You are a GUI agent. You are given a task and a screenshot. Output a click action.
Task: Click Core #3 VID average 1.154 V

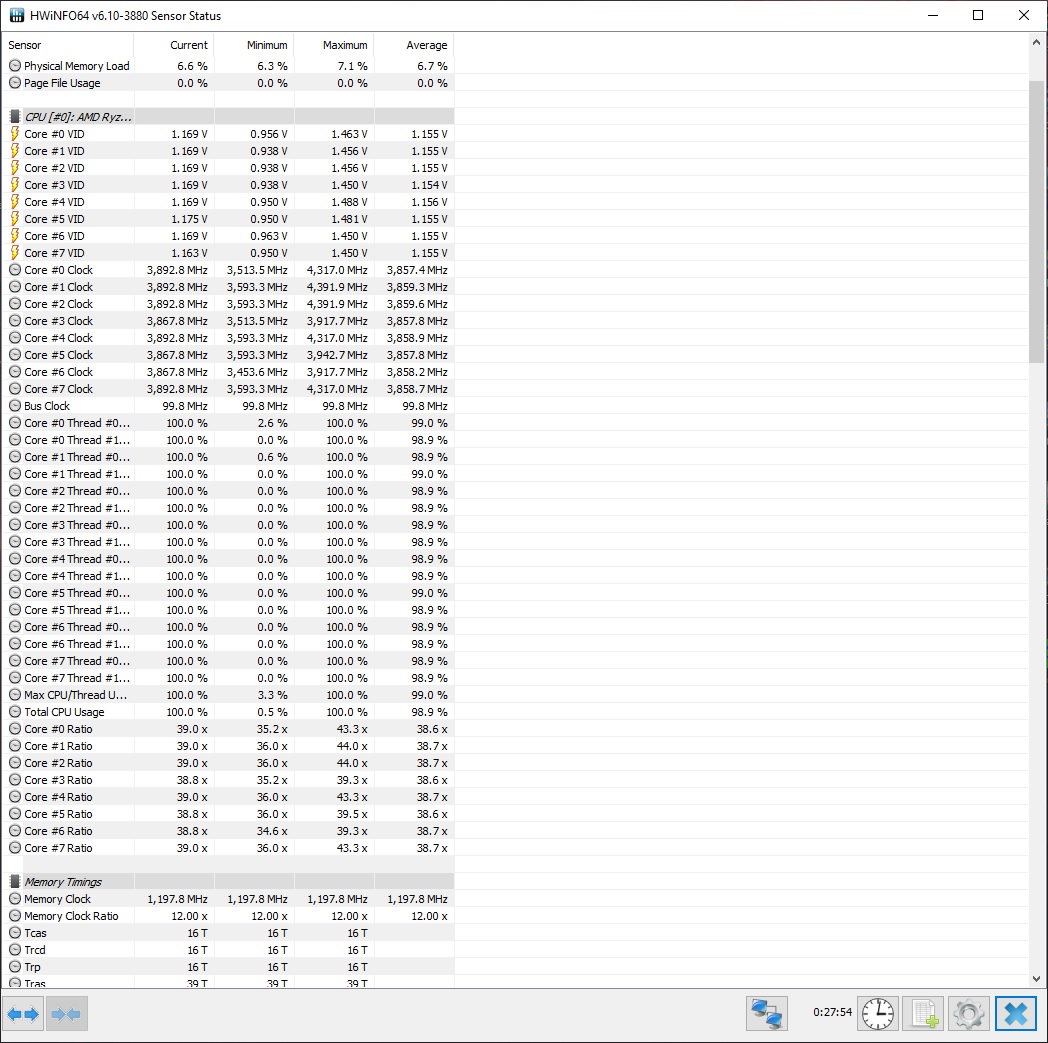click(x=429, y=185)
